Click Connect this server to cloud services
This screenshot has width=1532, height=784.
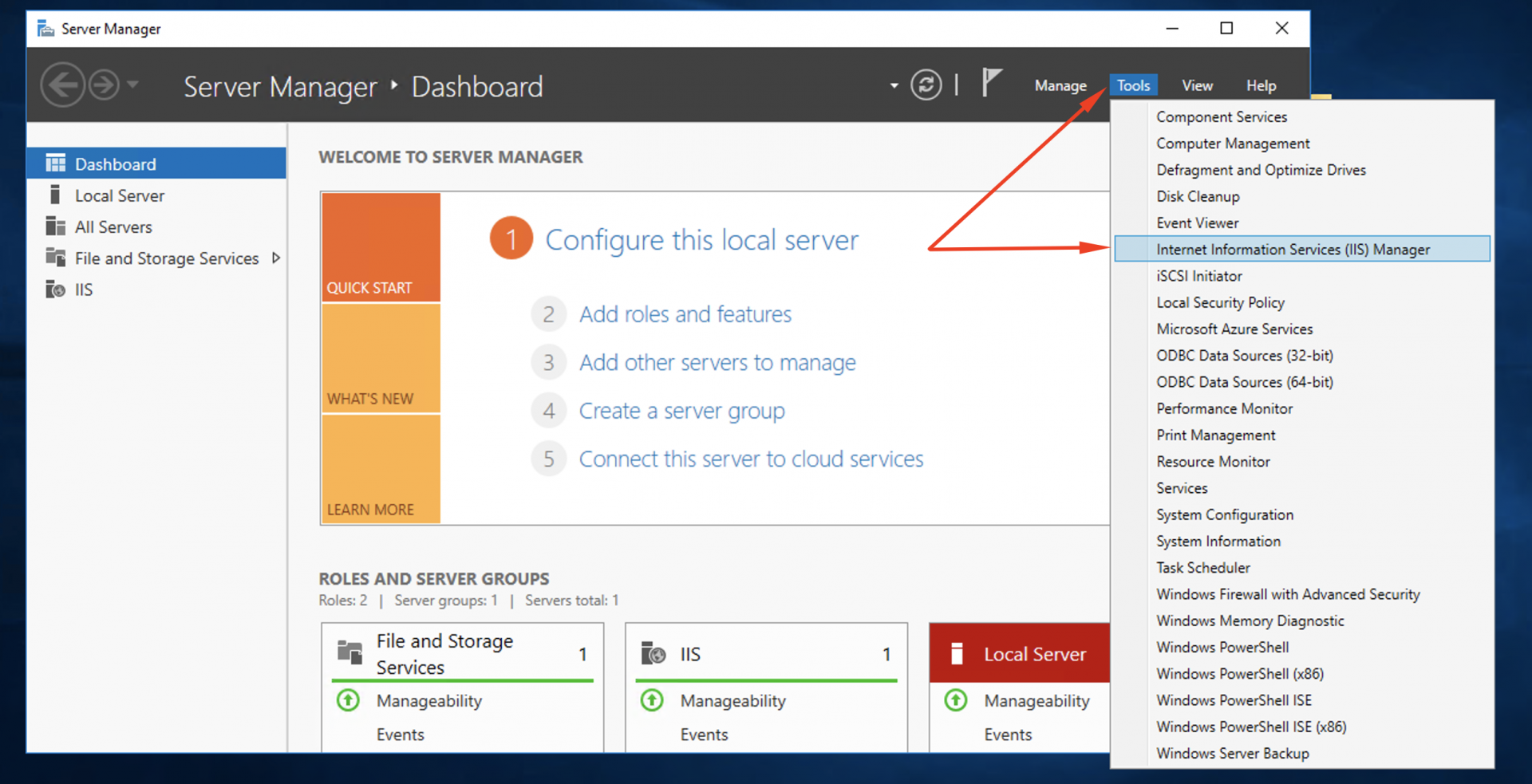click(751, 459)
